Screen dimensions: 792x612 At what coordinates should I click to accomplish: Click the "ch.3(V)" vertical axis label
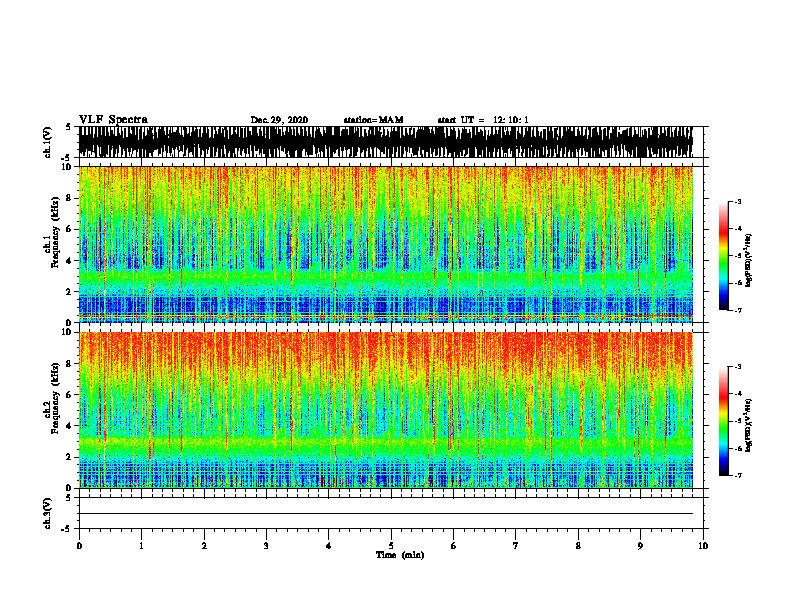click(x=48, y=513)
